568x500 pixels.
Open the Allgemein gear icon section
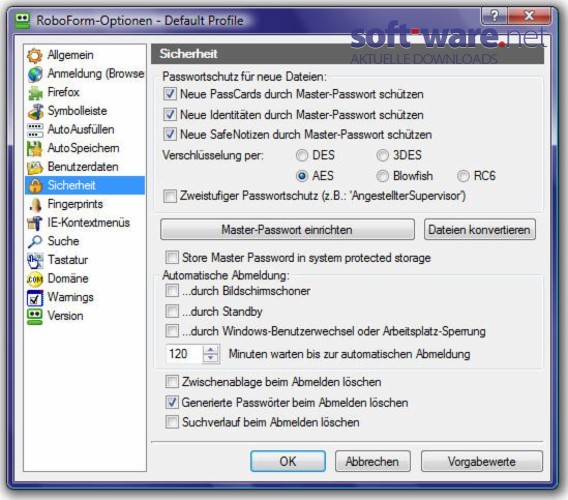(x=35, y=55)
